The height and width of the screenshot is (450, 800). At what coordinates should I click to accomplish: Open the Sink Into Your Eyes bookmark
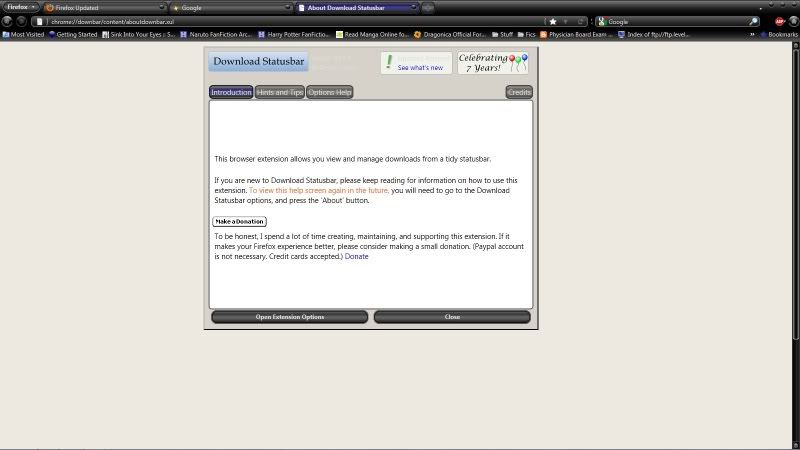(138, 34)
